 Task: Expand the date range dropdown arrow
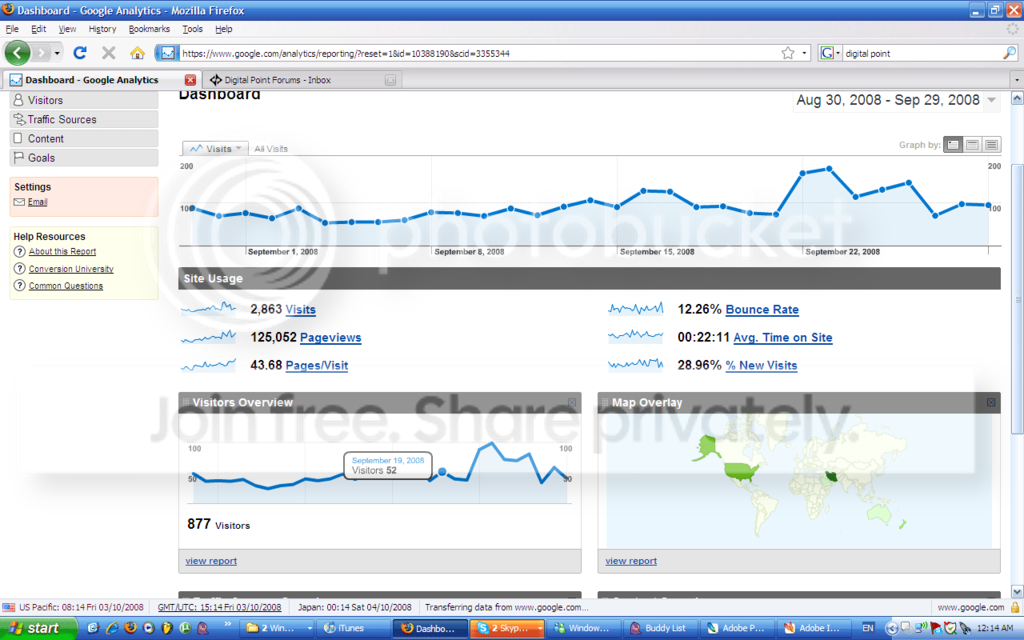(992, 100)
